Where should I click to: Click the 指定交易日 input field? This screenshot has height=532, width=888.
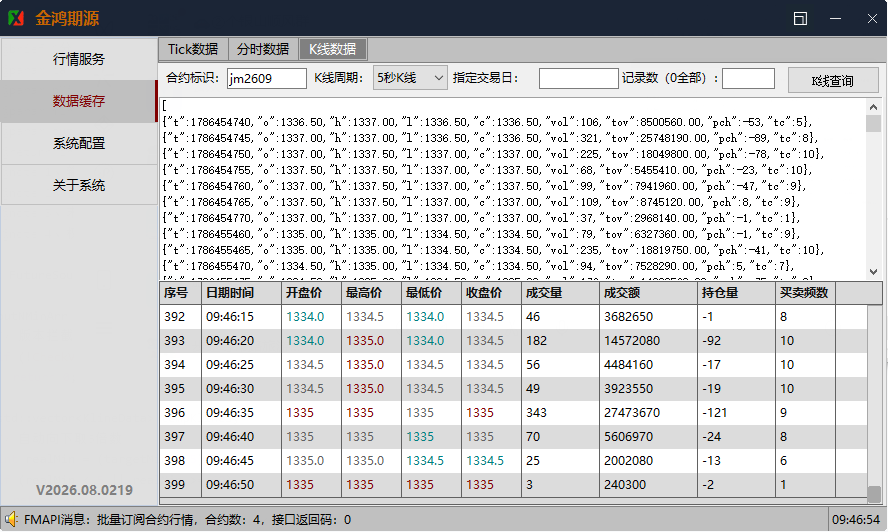(x=578, y=78)
